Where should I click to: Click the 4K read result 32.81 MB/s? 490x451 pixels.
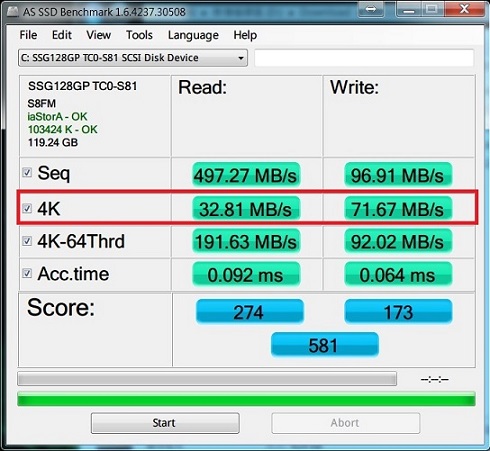pyautogui.click(x=246, y=209)
